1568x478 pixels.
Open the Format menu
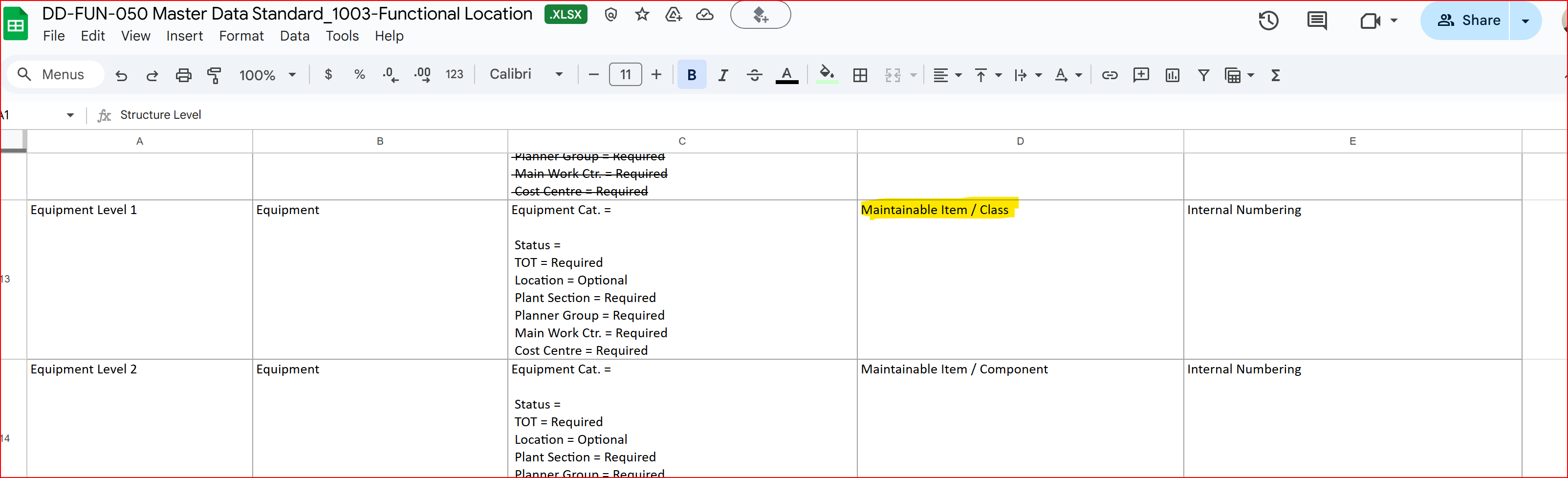(x=241, y=36)
